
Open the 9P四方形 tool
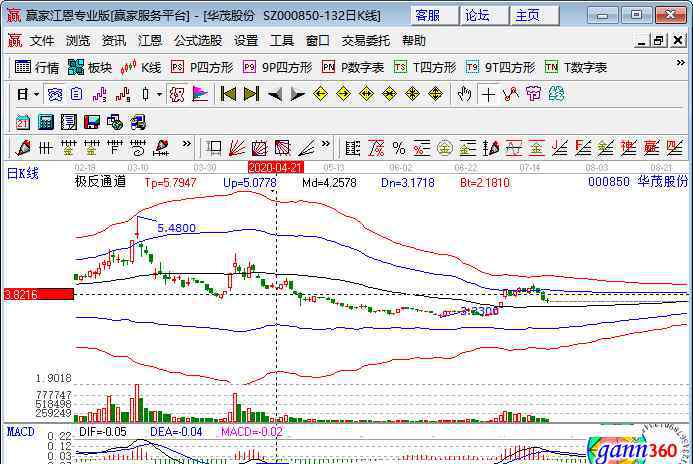(278, 67)
